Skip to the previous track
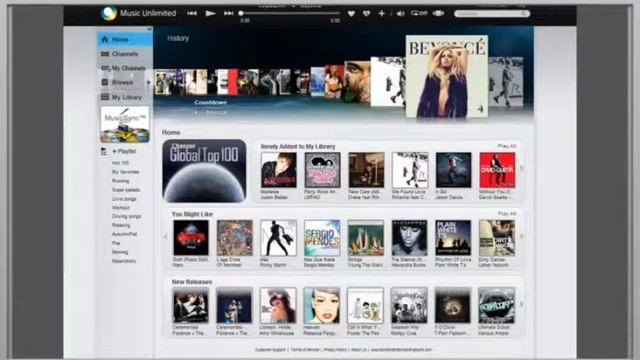The image size is (640, 360). click(x=192, y=13)
